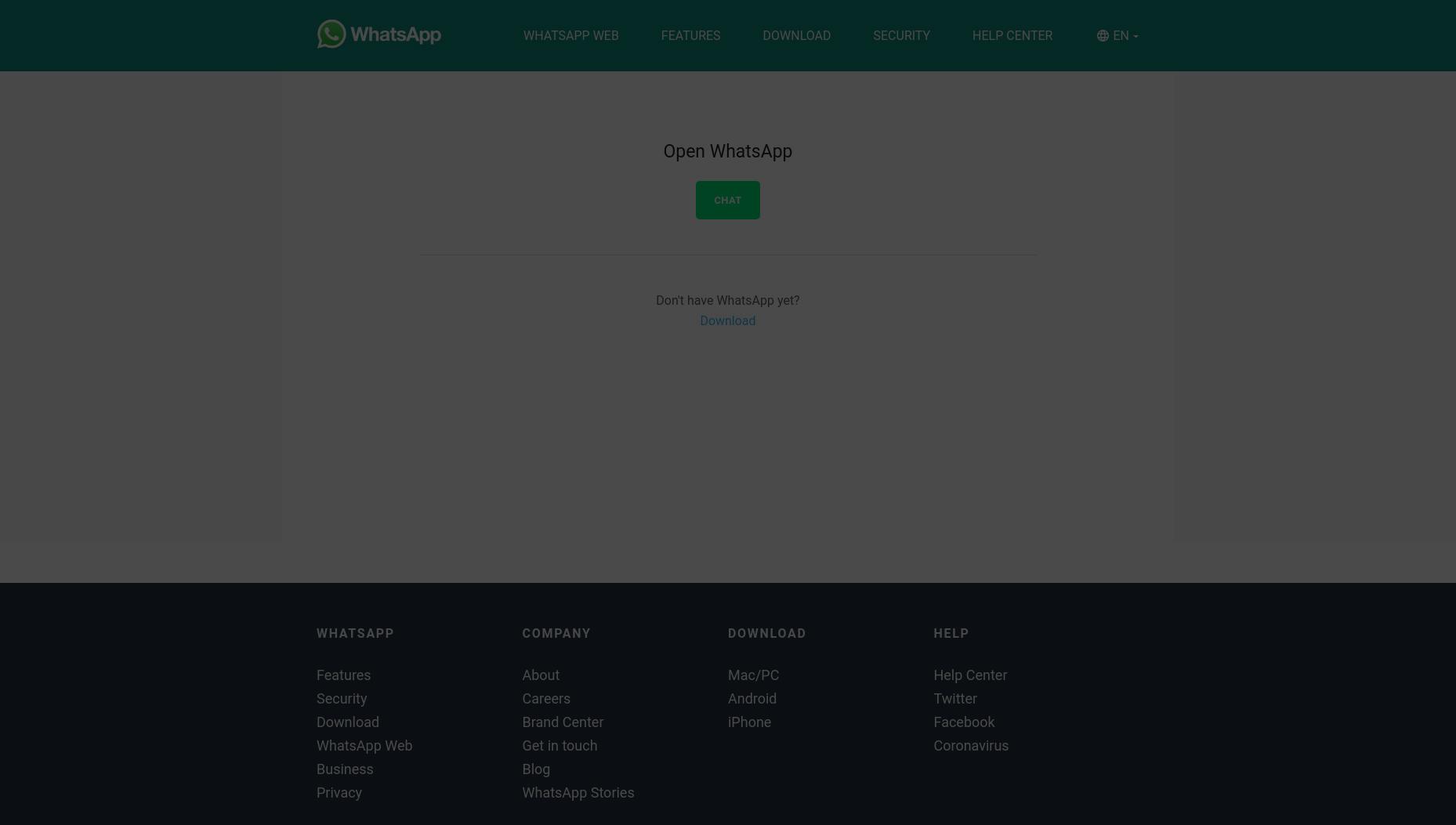Visit the Careers link
The height and width of the screenshot is (825, 1456).
click(546, 699)
